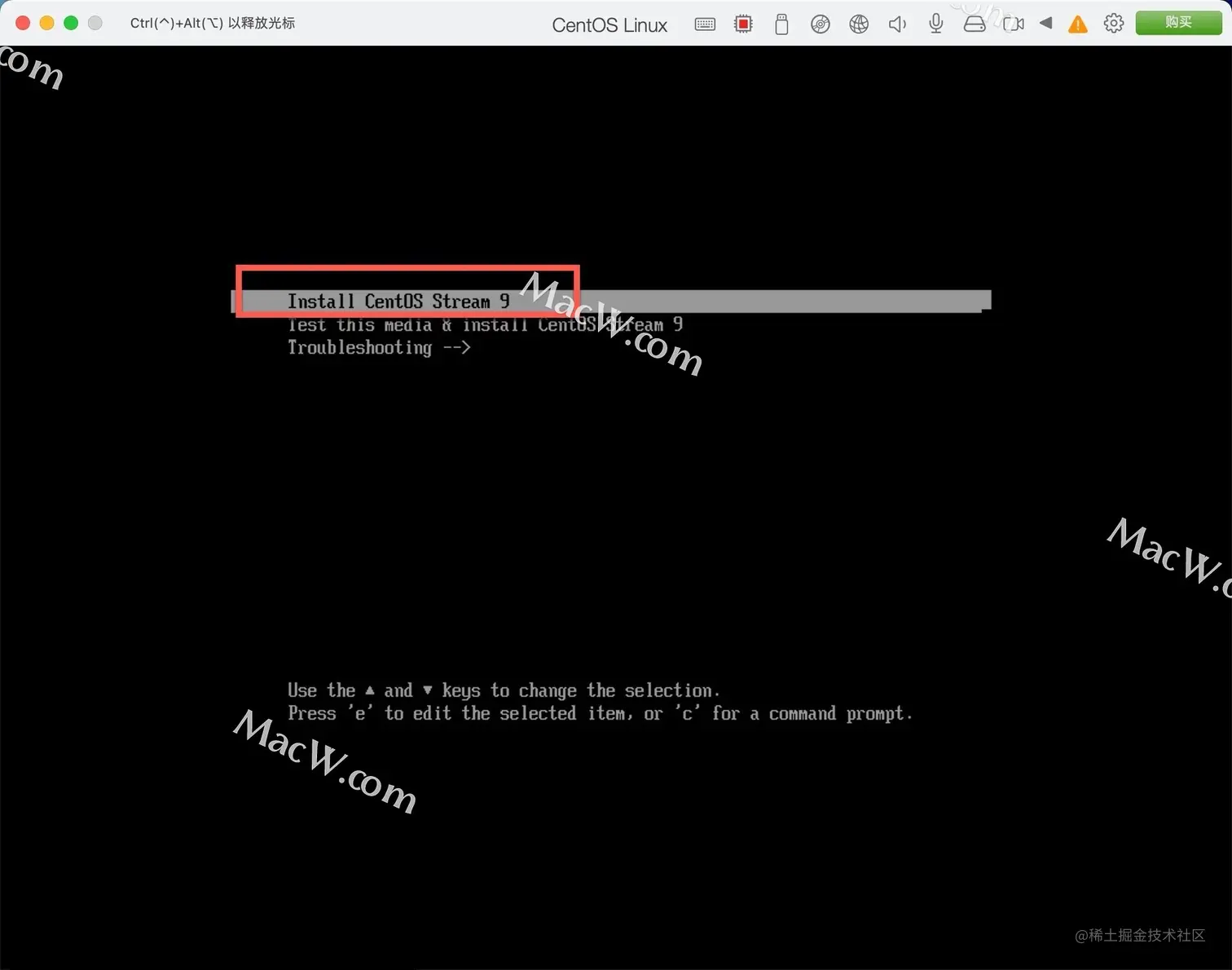Click the sound speaker icon

pos(897,24)
